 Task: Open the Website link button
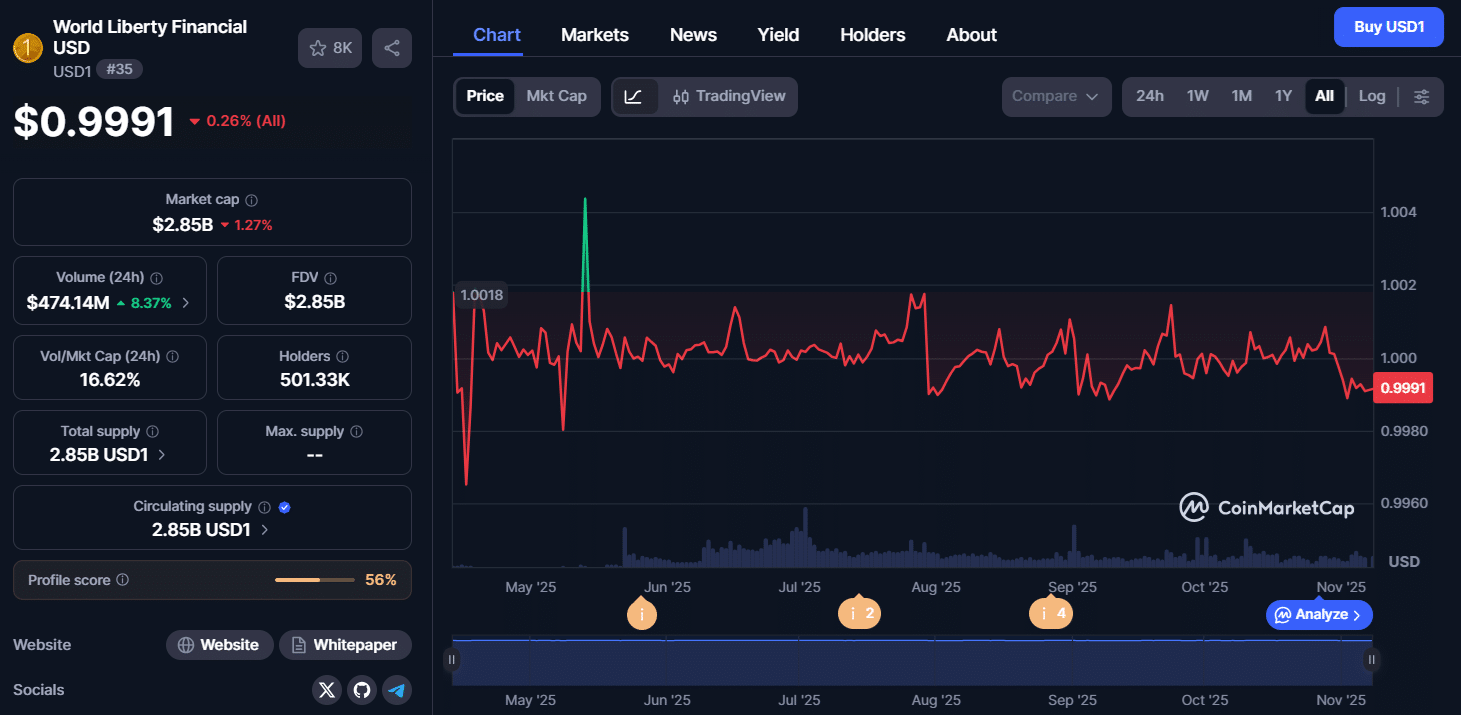(x=219, y=645)
